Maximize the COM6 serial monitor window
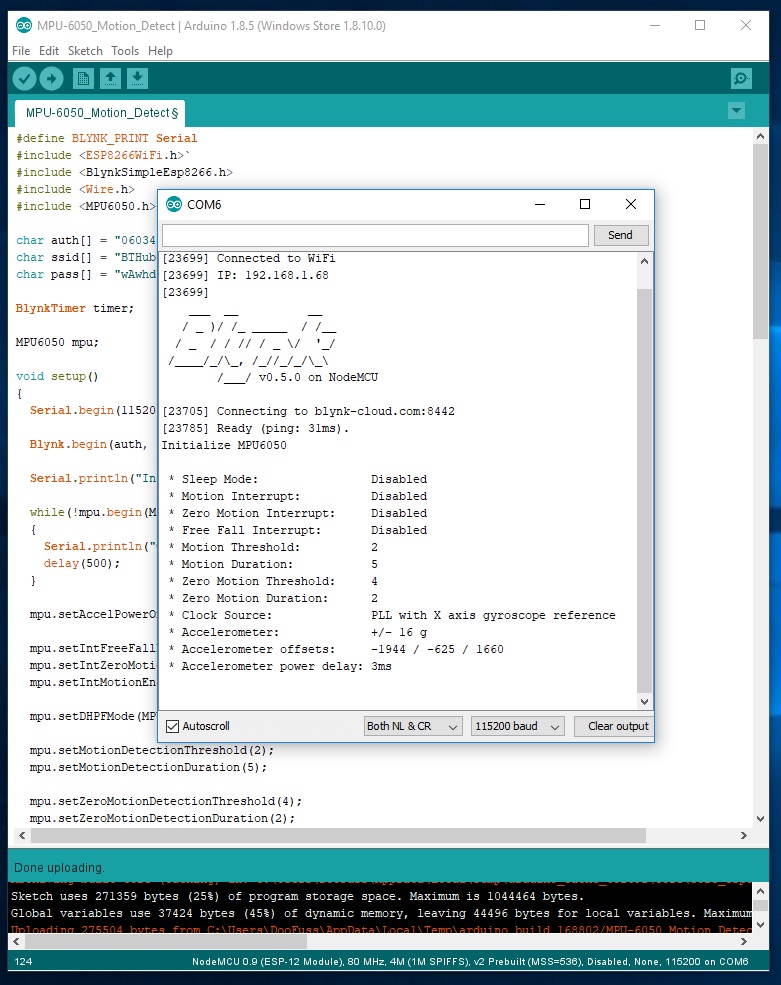 [x=585, y=204]
